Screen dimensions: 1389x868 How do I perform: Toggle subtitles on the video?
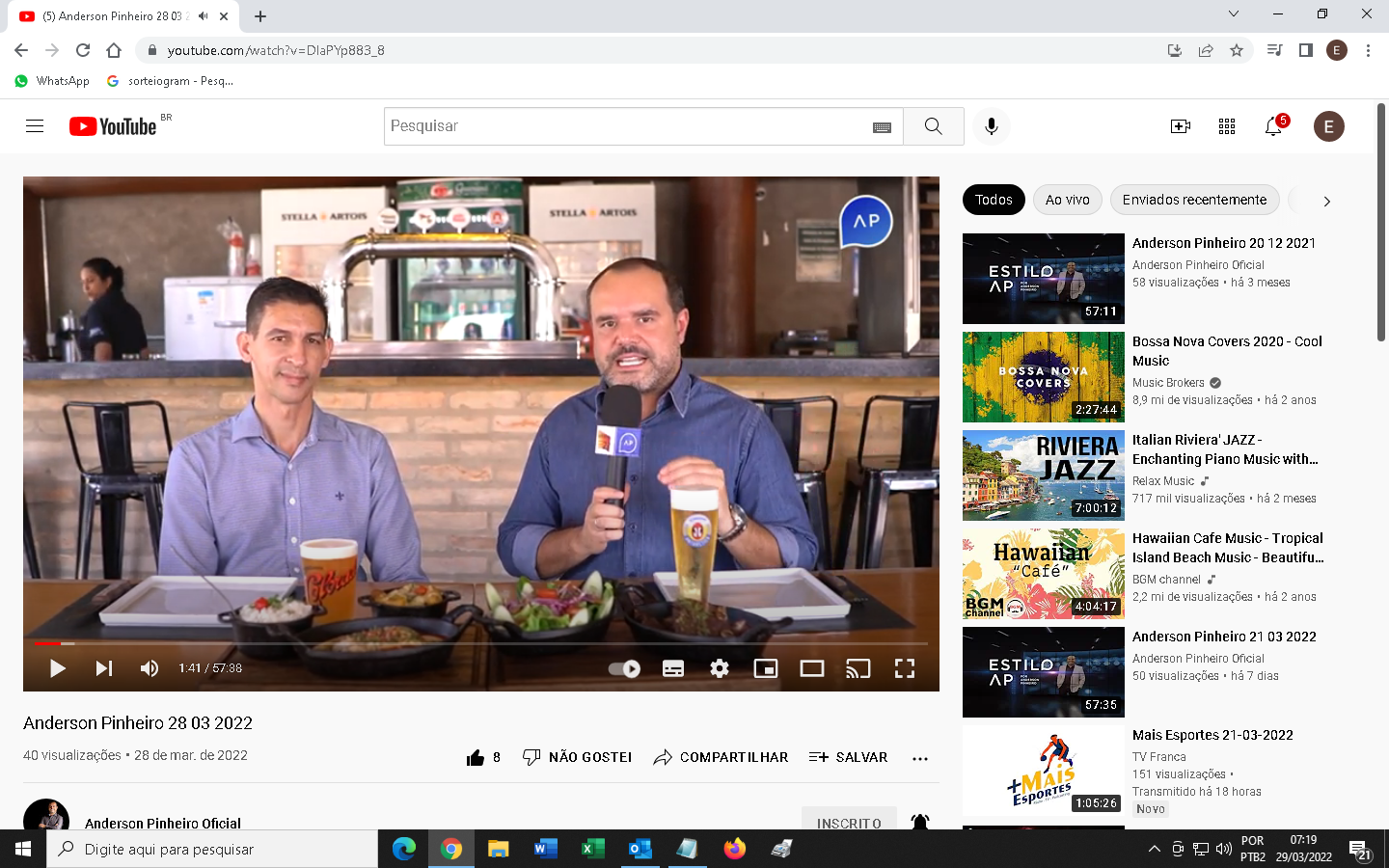673,668
